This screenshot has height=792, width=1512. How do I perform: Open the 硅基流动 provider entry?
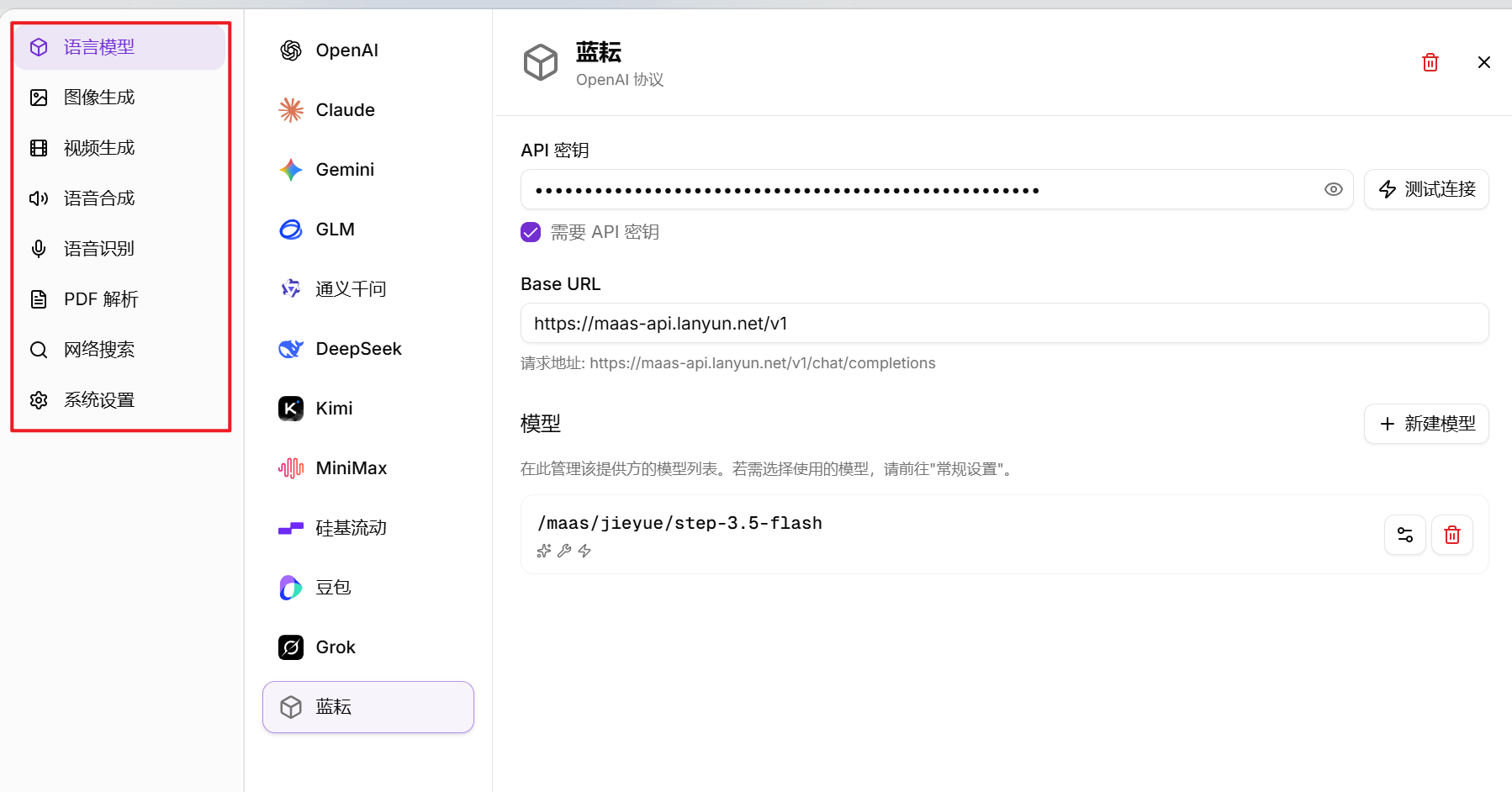point(351,527)
